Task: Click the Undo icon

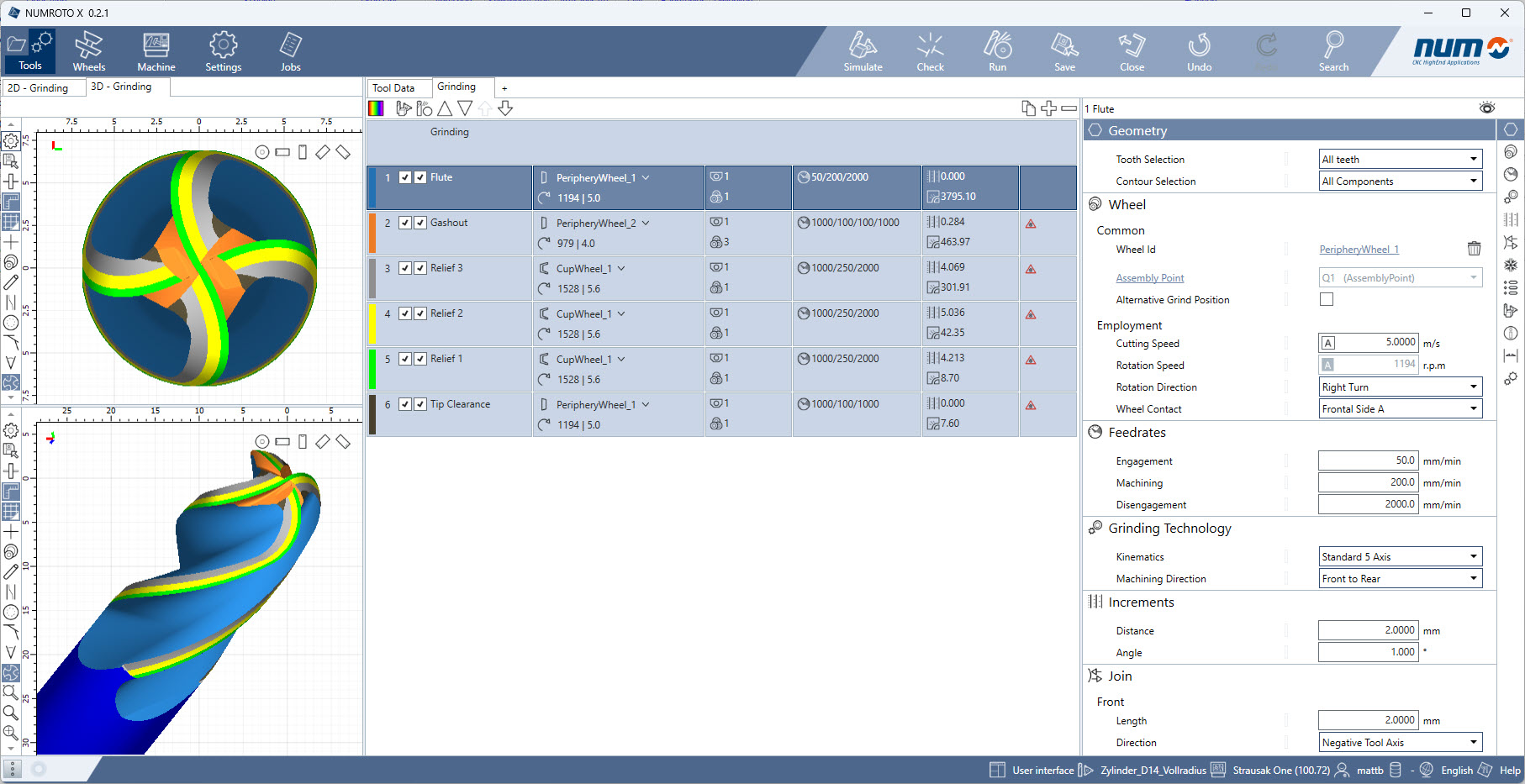Action: 1199,51
